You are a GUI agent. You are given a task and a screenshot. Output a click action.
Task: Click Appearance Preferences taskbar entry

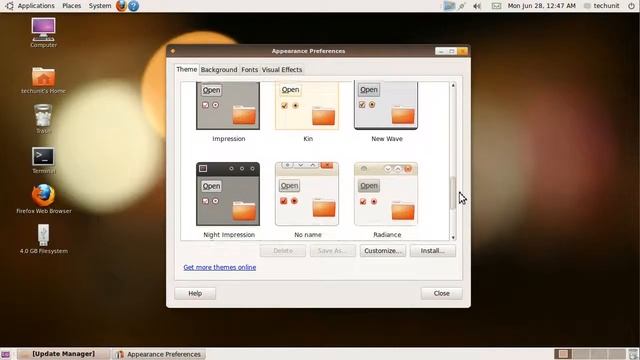tap(159, 354)
